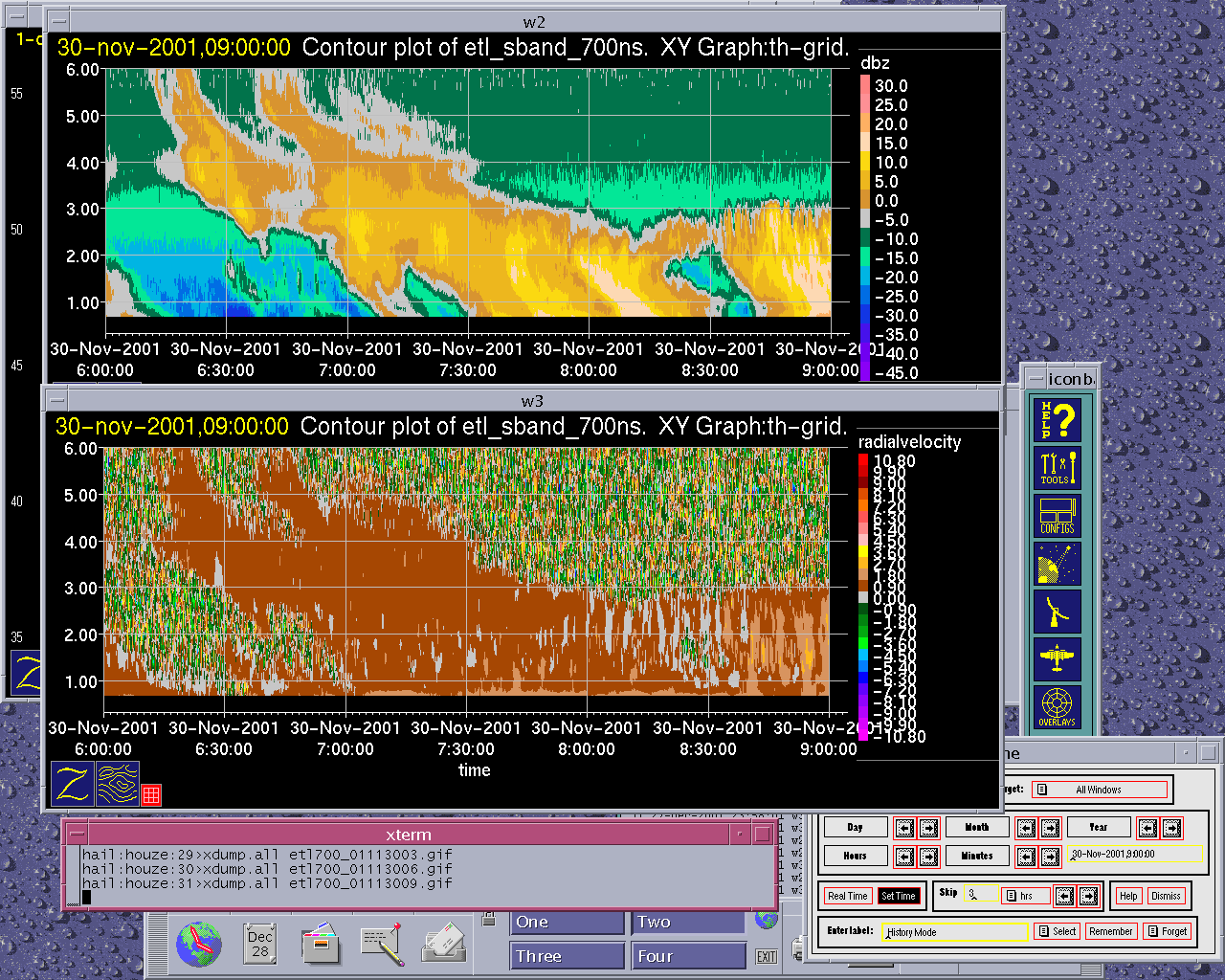The height and width of the screenshot is (980, 1225).
Task: Click the Year label button
Action: 1099,828
